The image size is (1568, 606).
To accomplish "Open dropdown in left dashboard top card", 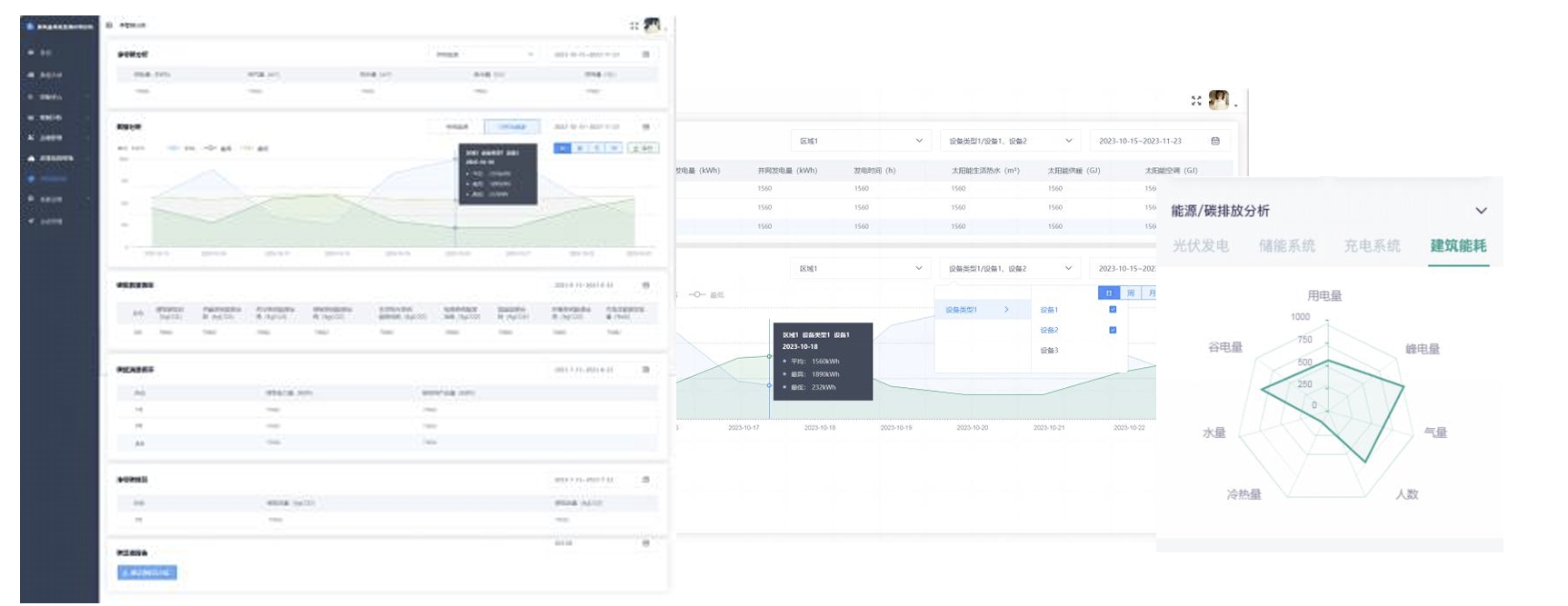I will pos(484,55).
